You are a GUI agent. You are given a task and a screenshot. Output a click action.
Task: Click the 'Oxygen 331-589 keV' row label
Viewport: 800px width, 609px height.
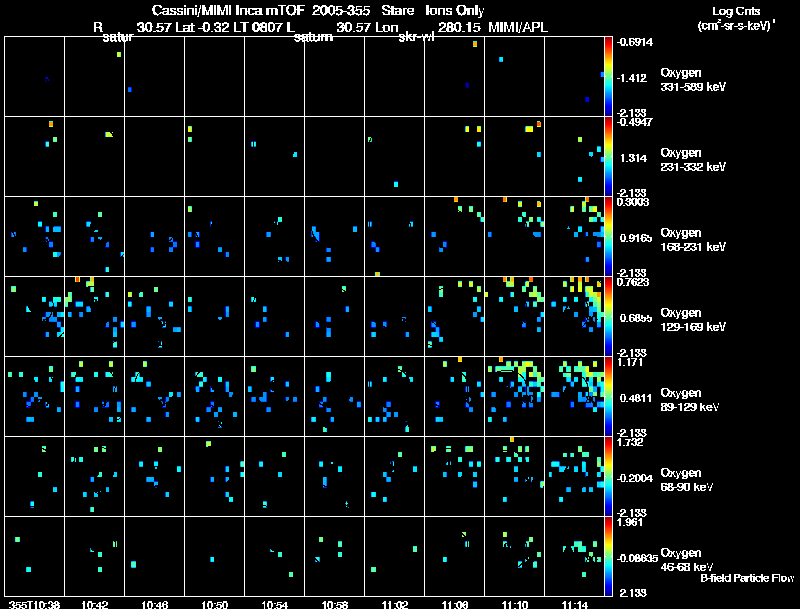(x=693, y=80)
